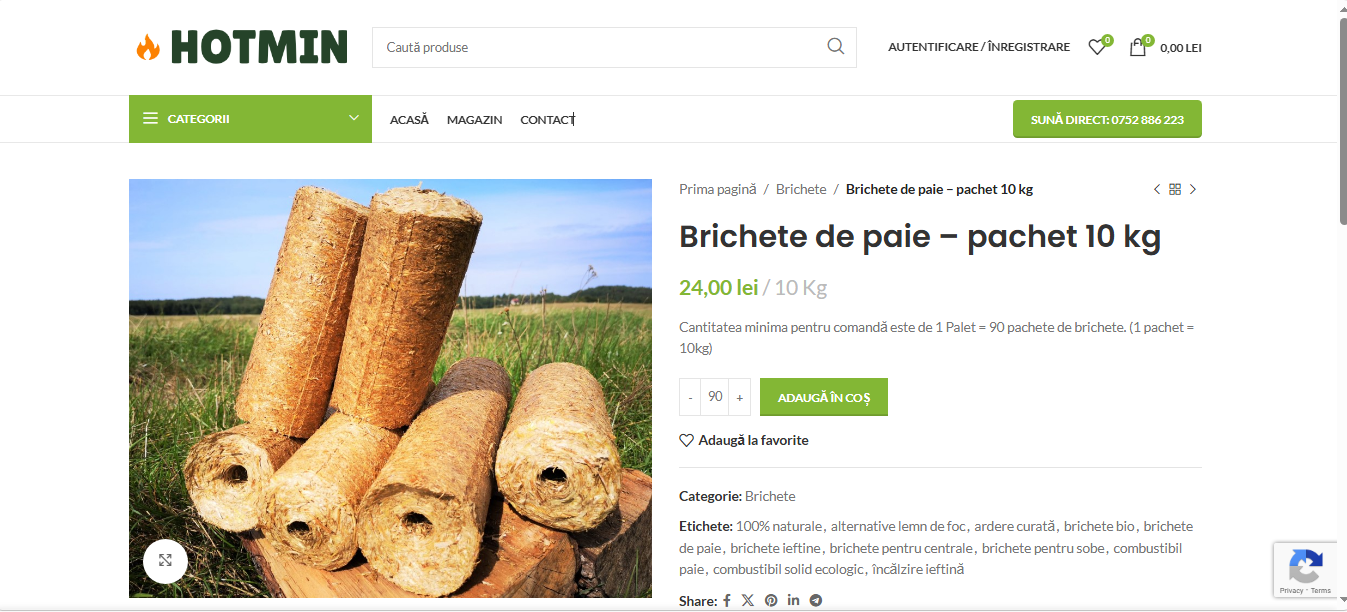1347x612 pixels.
Task: Share product on Telegram
Action: [816, 601]
